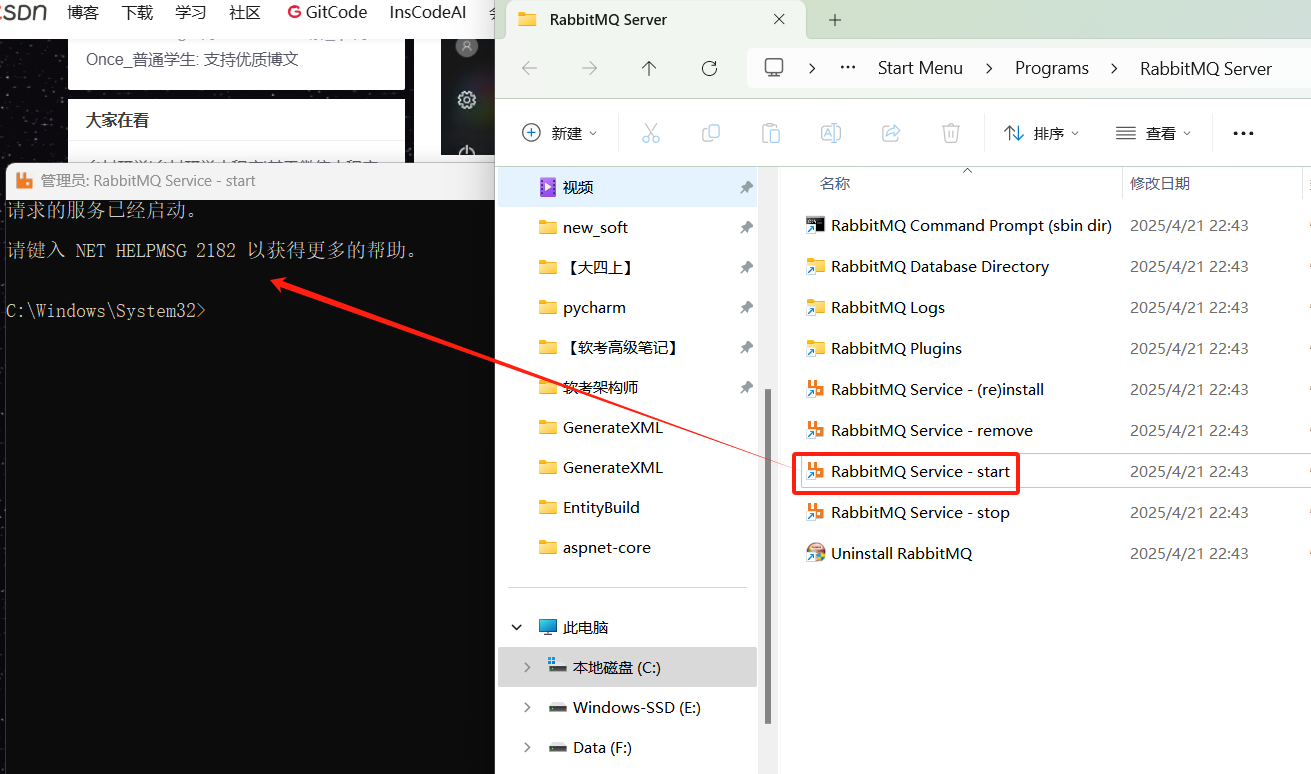Open 下载 in CSDN navigation bar
Screen dimensions: 1311x774
[x=137, y=13]
